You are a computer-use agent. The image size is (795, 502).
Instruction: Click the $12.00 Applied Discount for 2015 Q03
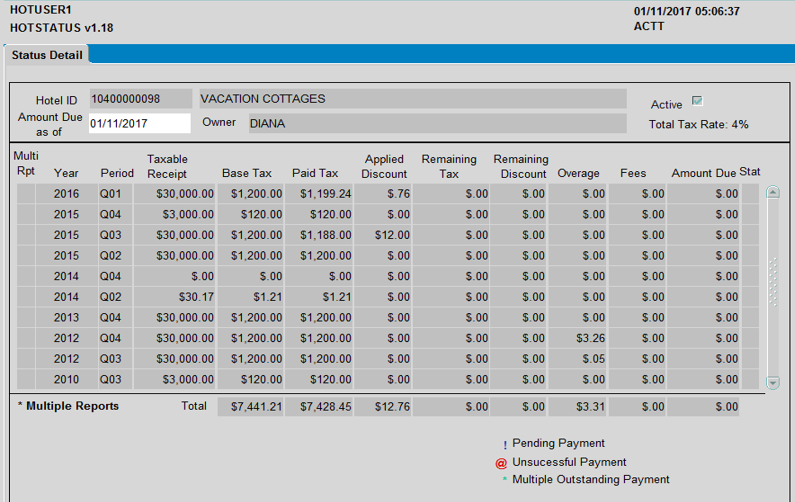(384, 235)
